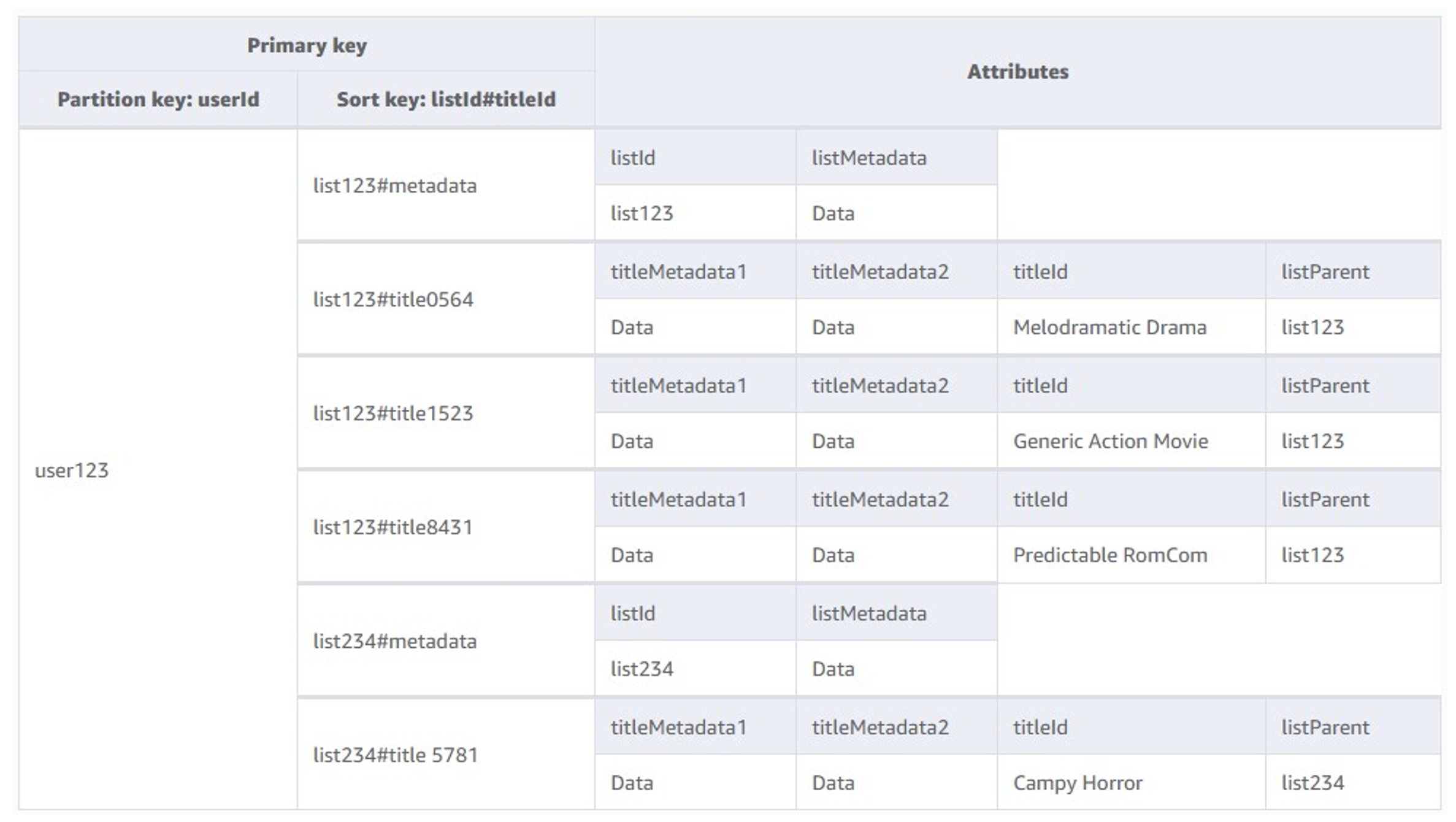Select the Generic Action Movie cell
The width and height of the screenshot is (1456, 822).
pyautogui.click(x=1110, y=441)
